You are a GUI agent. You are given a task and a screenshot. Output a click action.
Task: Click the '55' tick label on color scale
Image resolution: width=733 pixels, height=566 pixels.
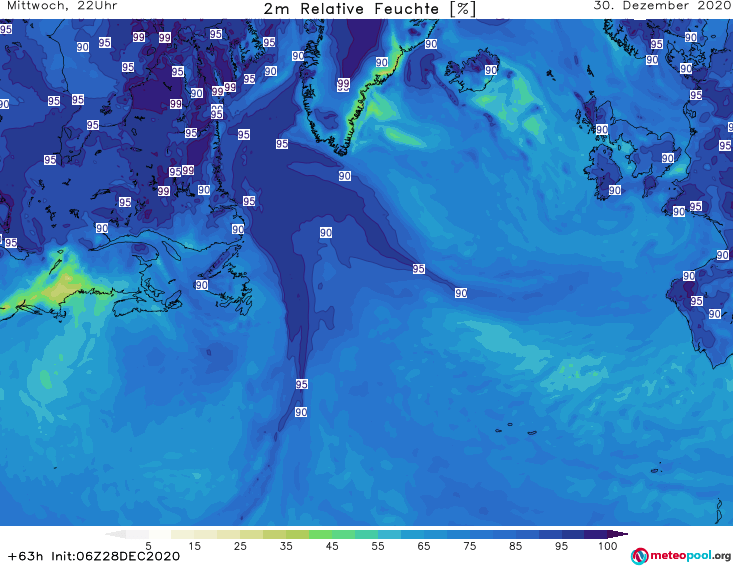(x=378, y=546)
